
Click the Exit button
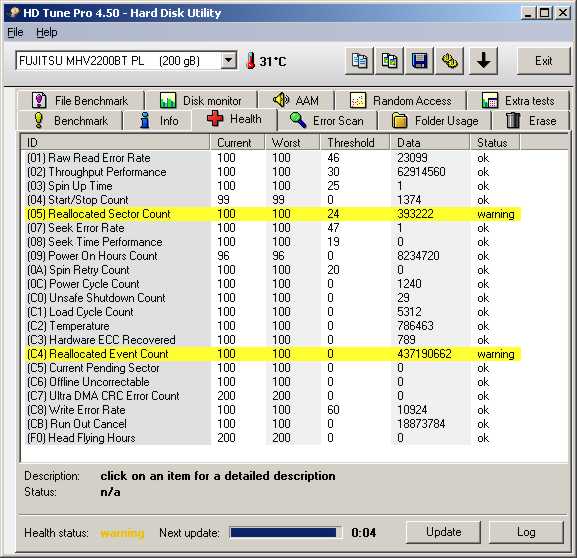[x=544, y=61]
